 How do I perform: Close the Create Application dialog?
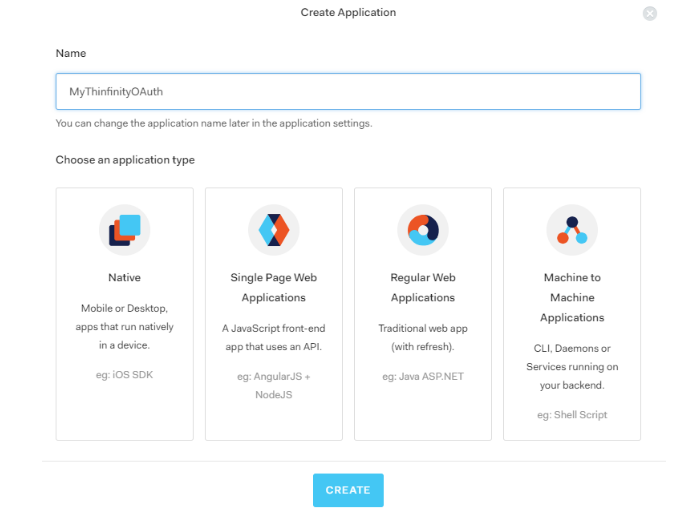click(x=650, y=13)
